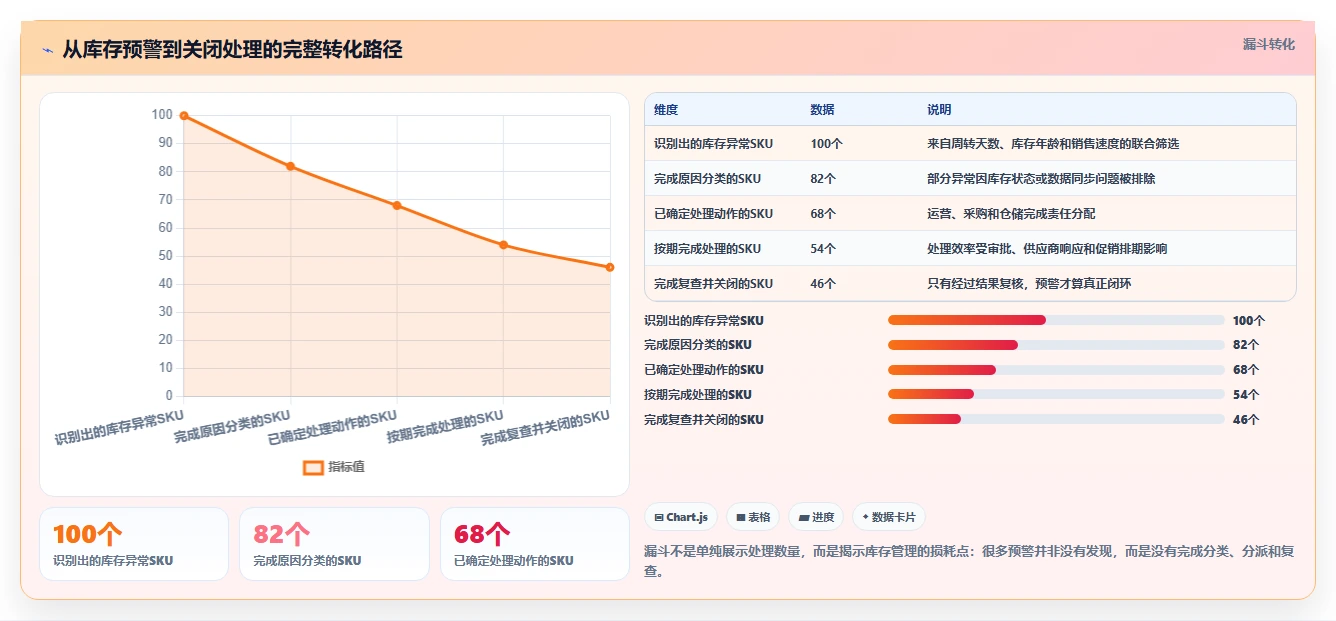Select the 进度 tag chip
The image size is (1336, 621).
[816, 517]
